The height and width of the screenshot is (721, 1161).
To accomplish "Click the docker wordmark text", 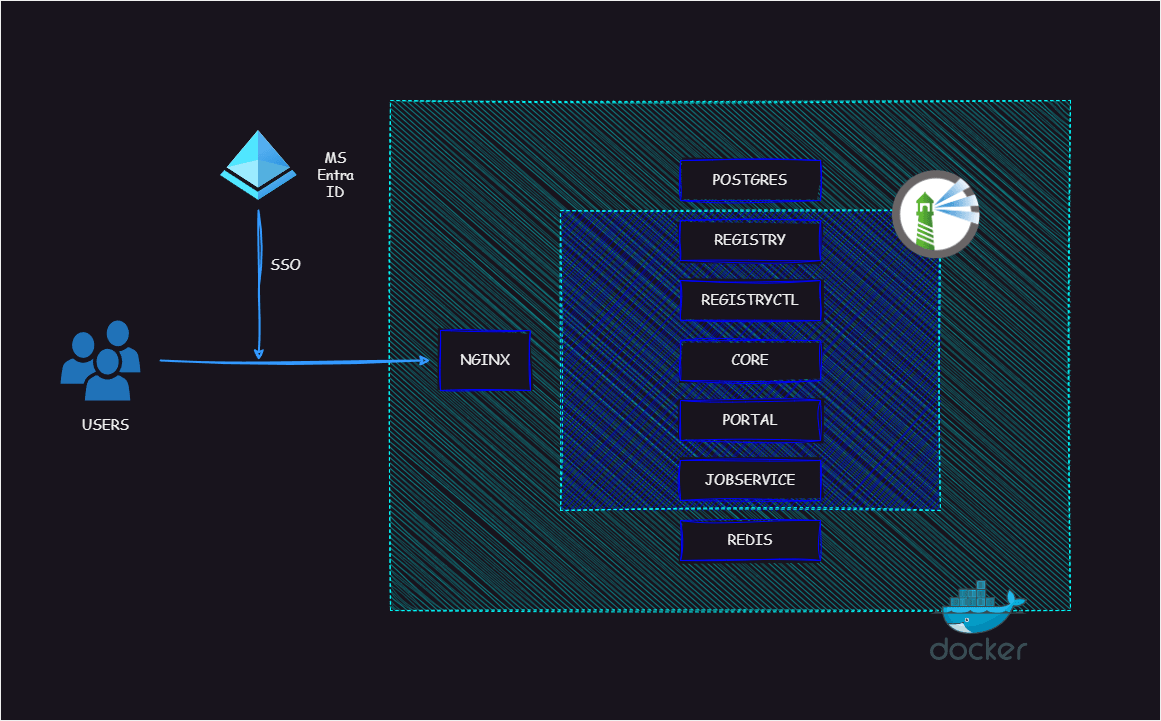I will click(x=978, y=649).
